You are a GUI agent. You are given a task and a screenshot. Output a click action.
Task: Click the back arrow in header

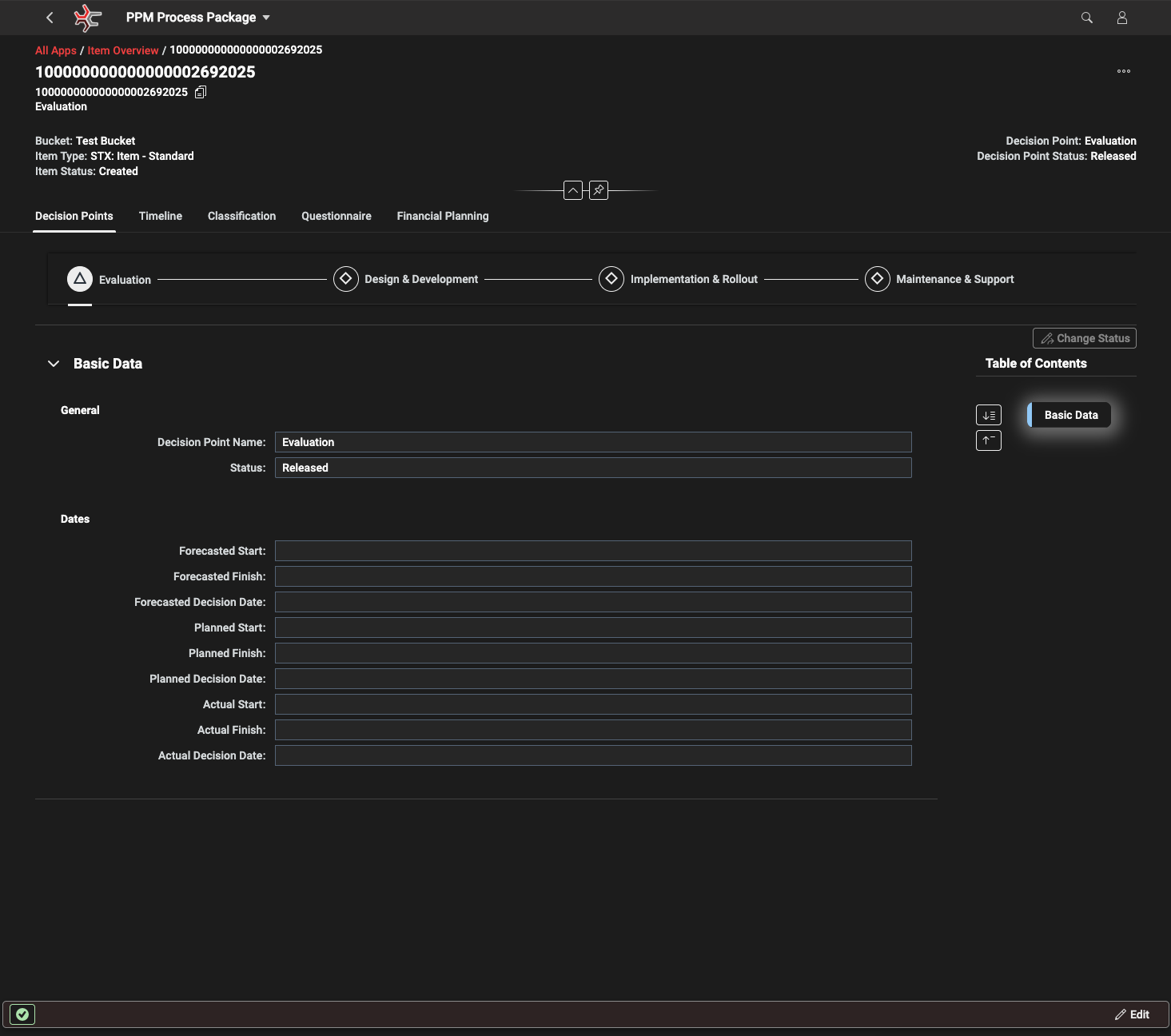[x=50, y=18]
